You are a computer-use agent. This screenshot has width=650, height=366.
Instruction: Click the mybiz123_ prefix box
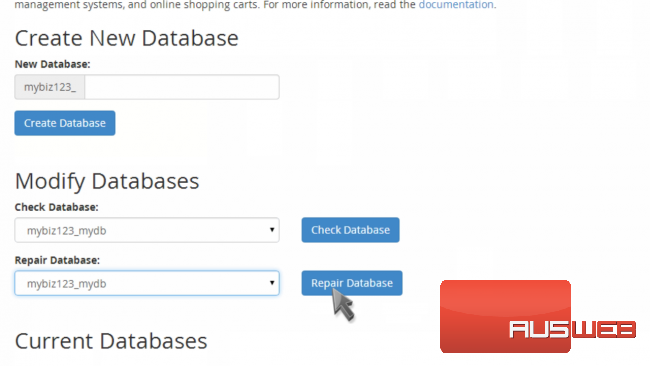tap(50, 87)
